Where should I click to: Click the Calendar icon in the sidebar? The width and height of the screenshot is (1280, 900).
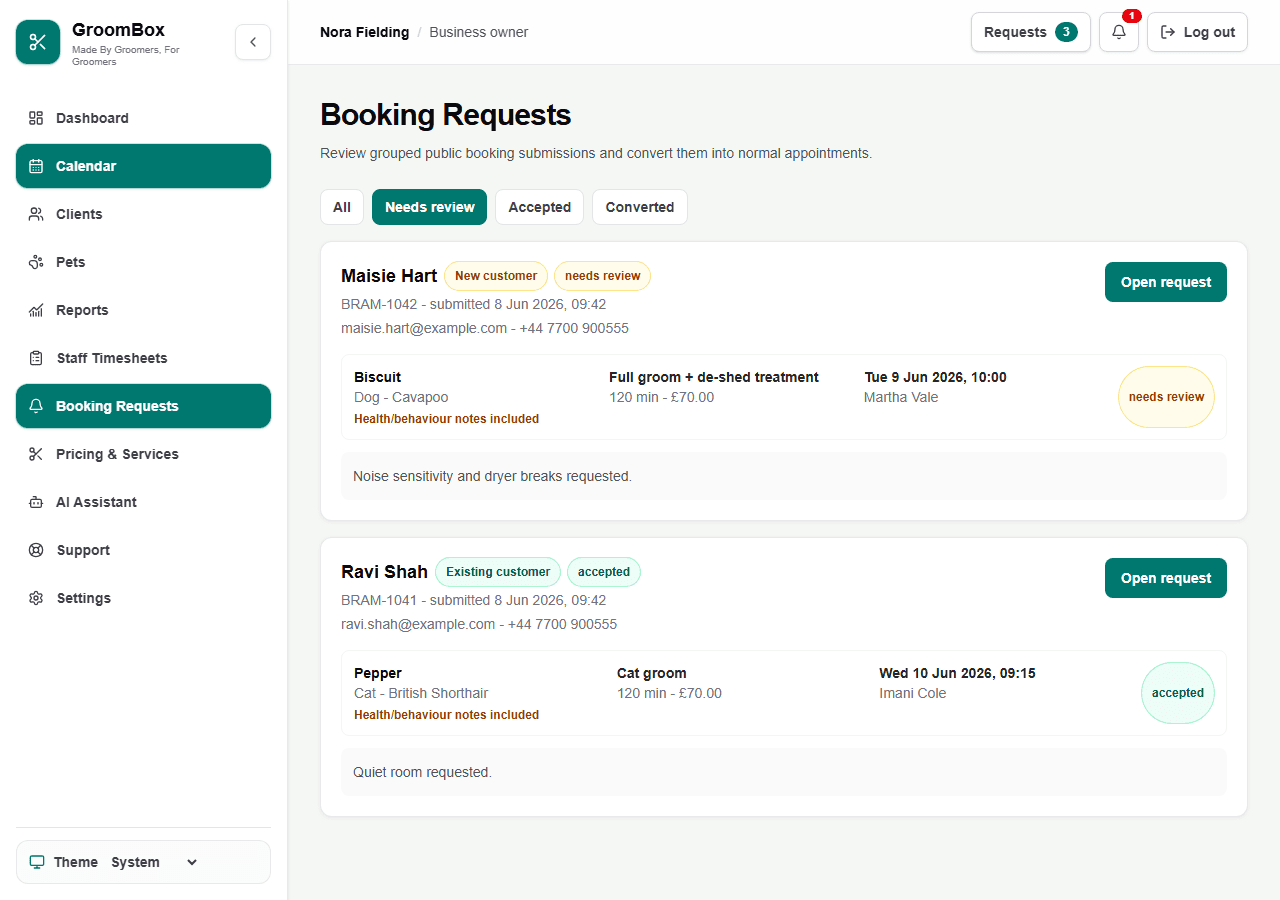[x=36, y=166]
